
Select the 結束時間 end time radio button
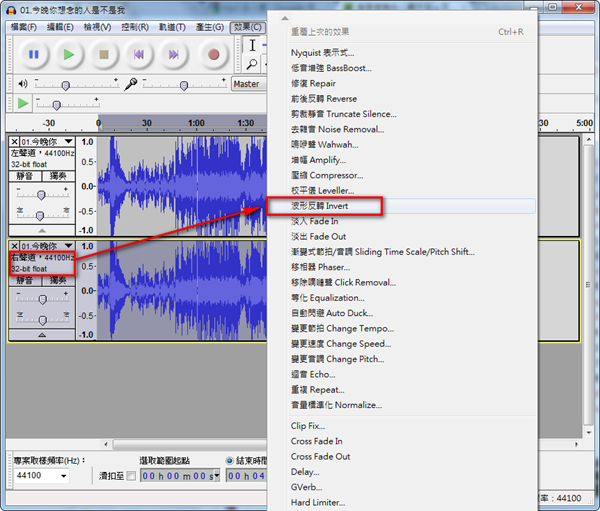tap(229, 461)
